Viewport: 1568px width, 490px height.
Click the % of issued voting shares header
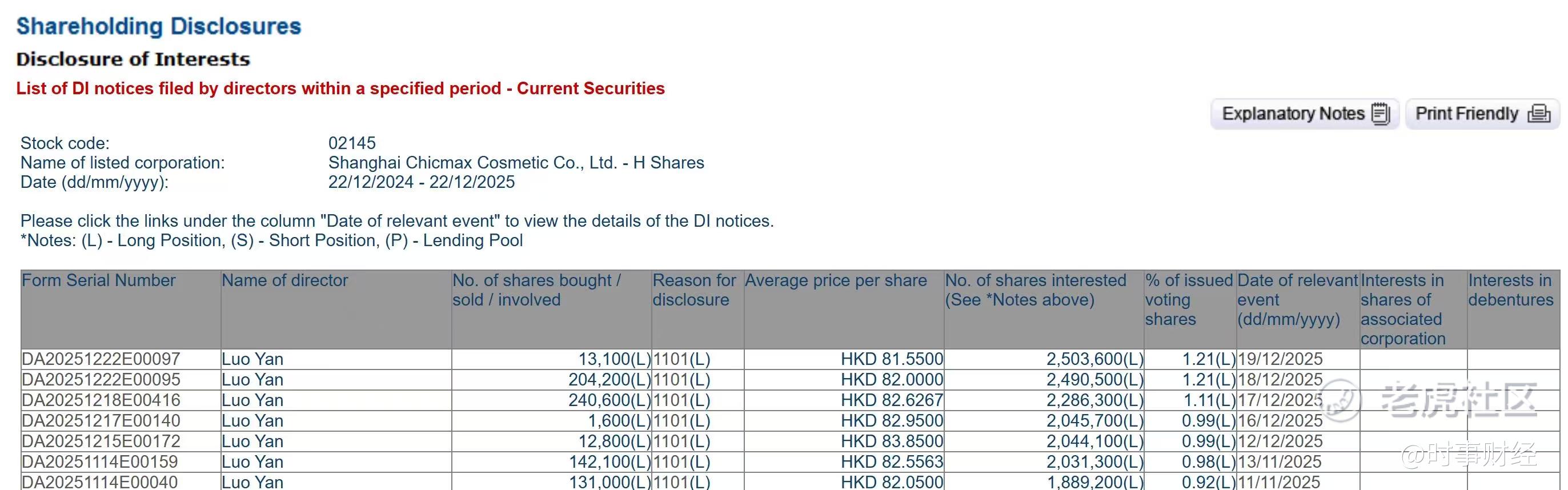click(x=1188, y=299)
